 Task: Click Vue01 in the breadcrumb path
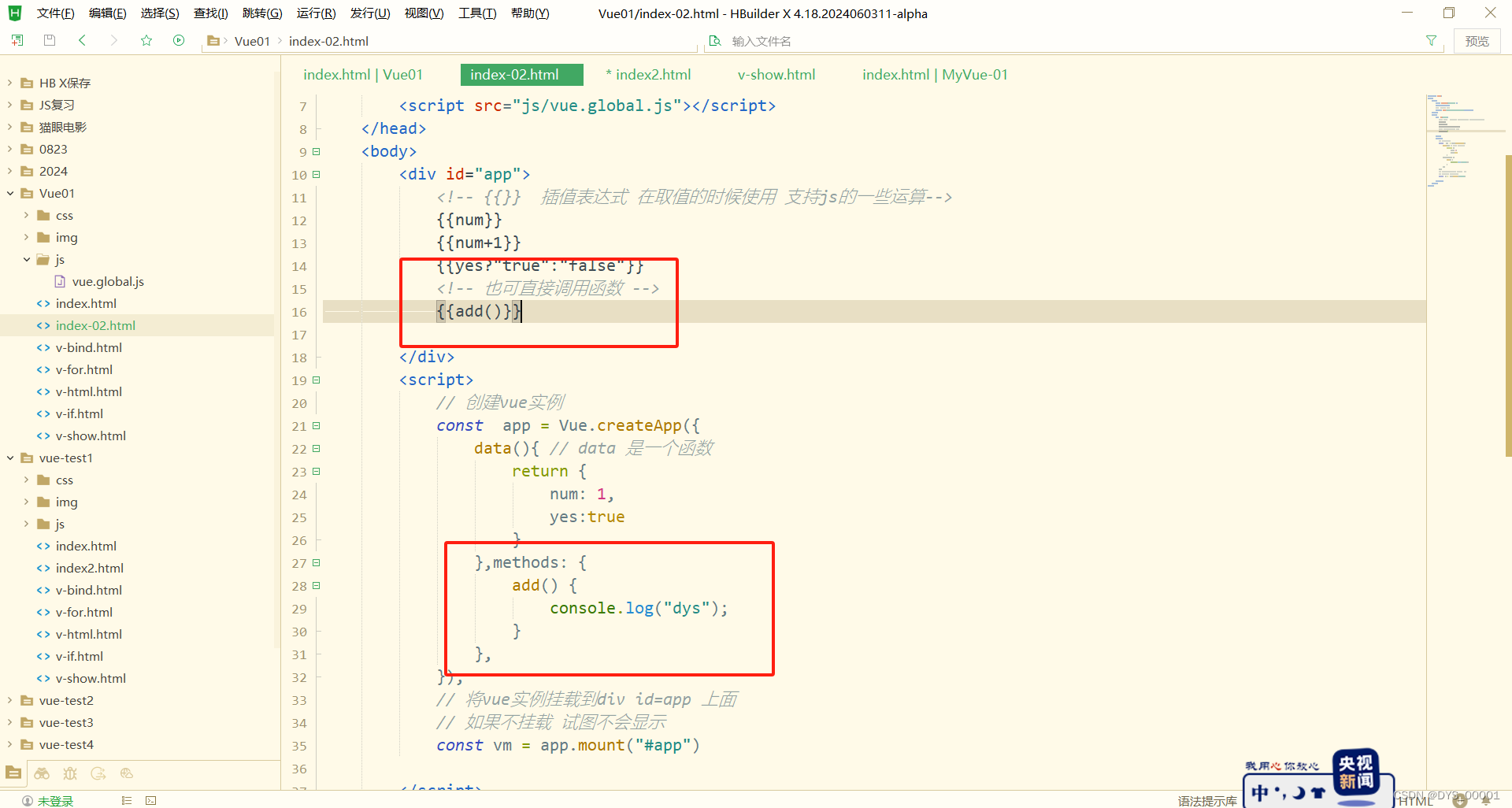pyautogui.click(x=252, y=41)
